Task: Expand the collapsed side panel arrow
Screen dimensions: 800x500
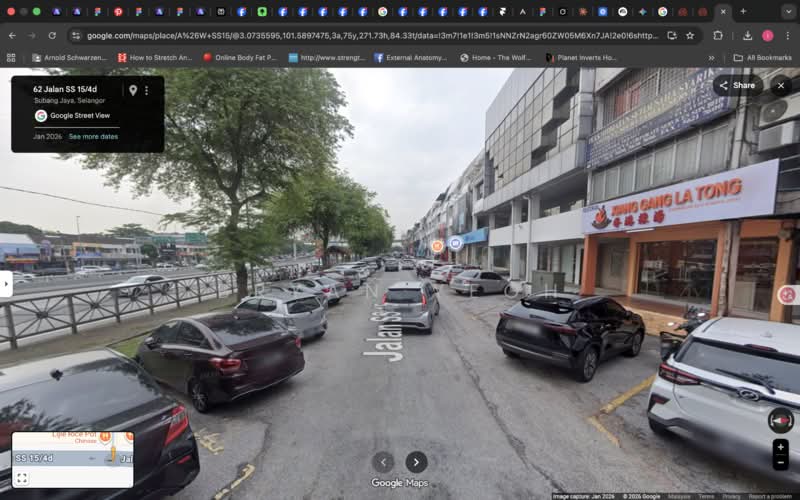Action: 6,284
